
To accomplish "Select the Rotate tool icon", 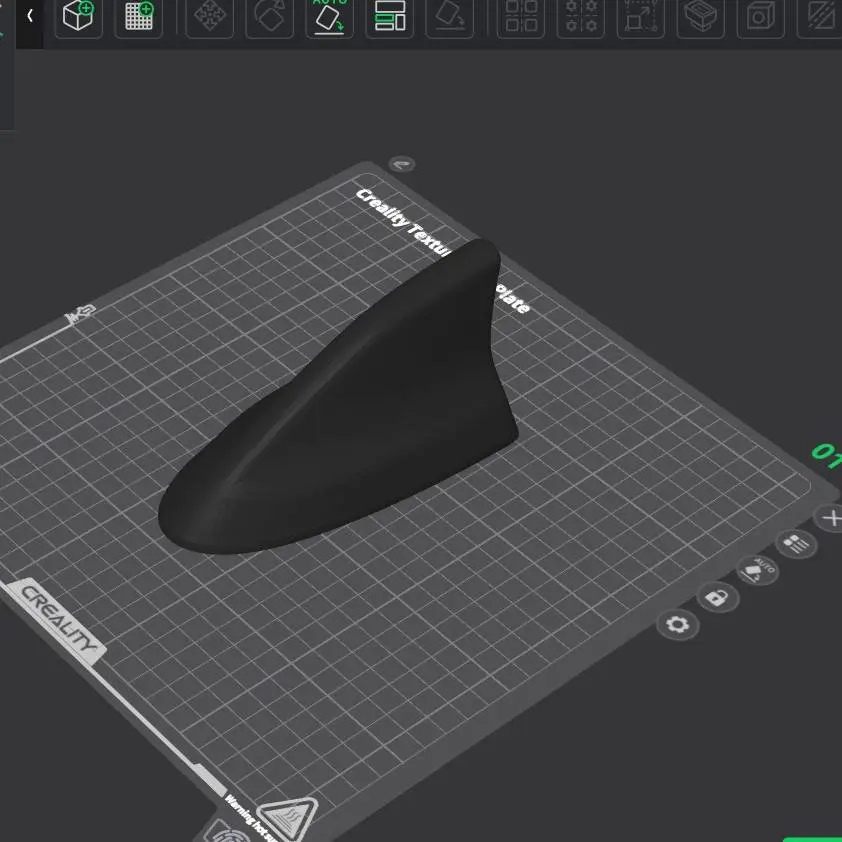I will [x=270, y=16].
